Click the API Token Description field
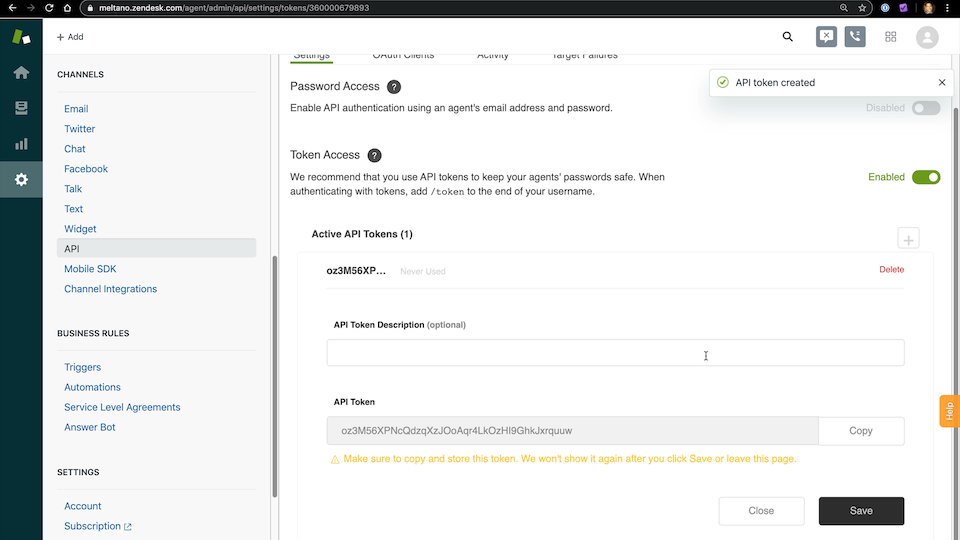960x540 pixels. point(615,353)
